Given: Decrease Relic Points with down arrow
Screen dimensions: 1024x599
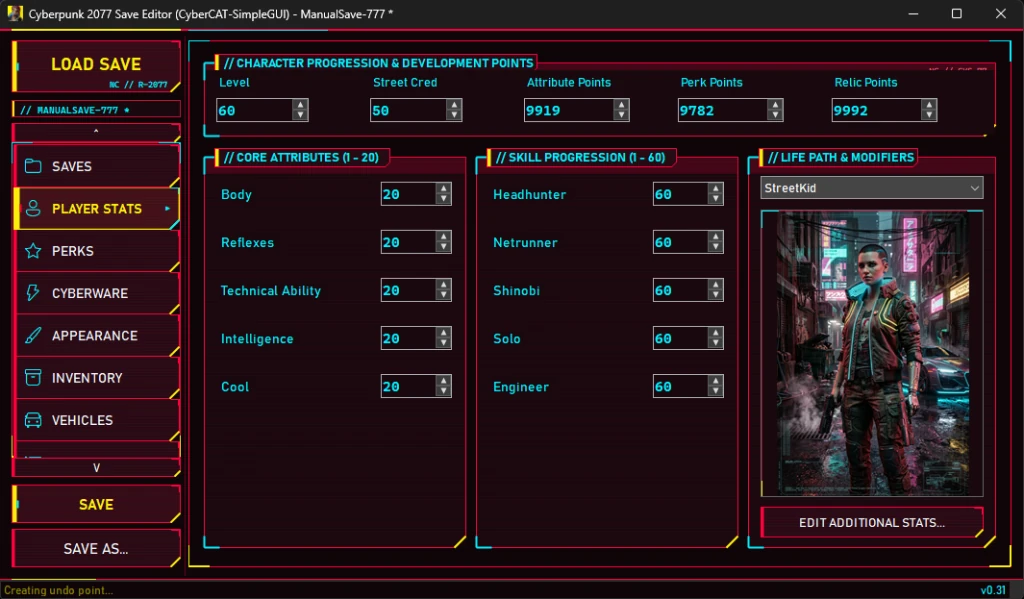Looking at the screenshot, I should click(929, 116).
